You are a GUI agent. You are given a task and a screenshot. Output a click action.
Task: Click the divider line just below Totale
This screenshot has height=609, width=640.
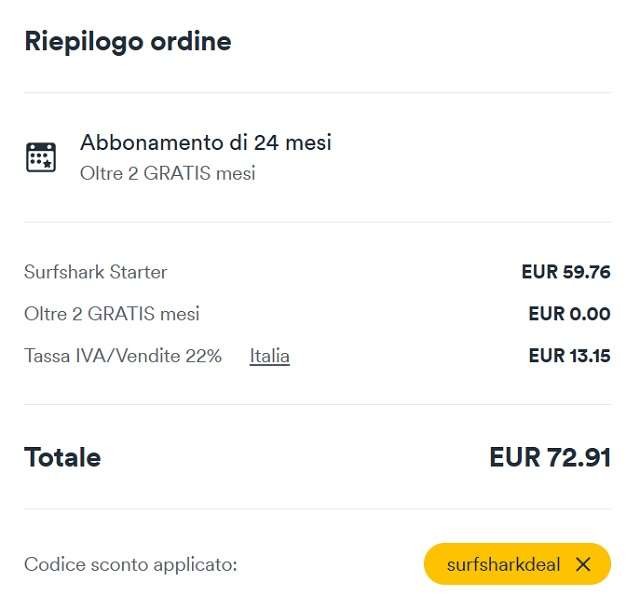(x=317, y=509)
